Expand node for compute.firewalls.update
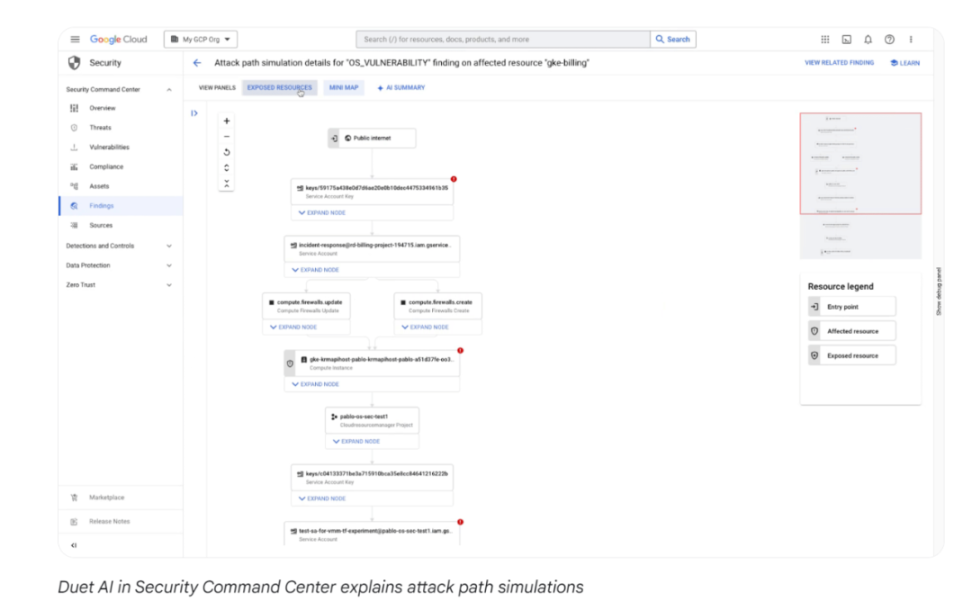Screen dimensions: 972x610 293,327
